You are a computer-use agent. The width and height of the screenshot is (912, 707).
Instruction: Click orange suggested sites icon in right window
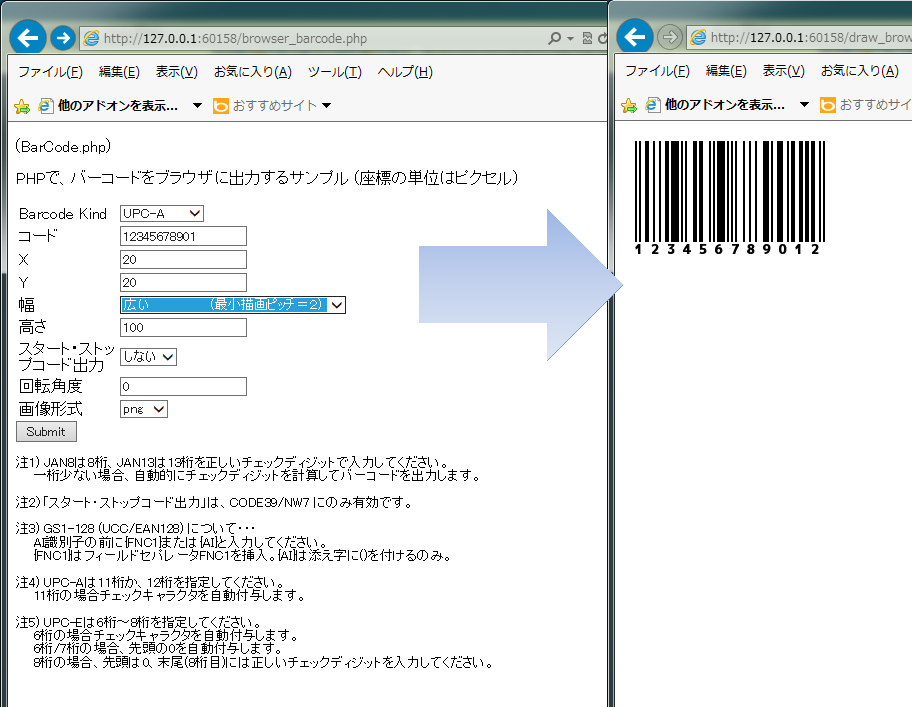[827, 105]
